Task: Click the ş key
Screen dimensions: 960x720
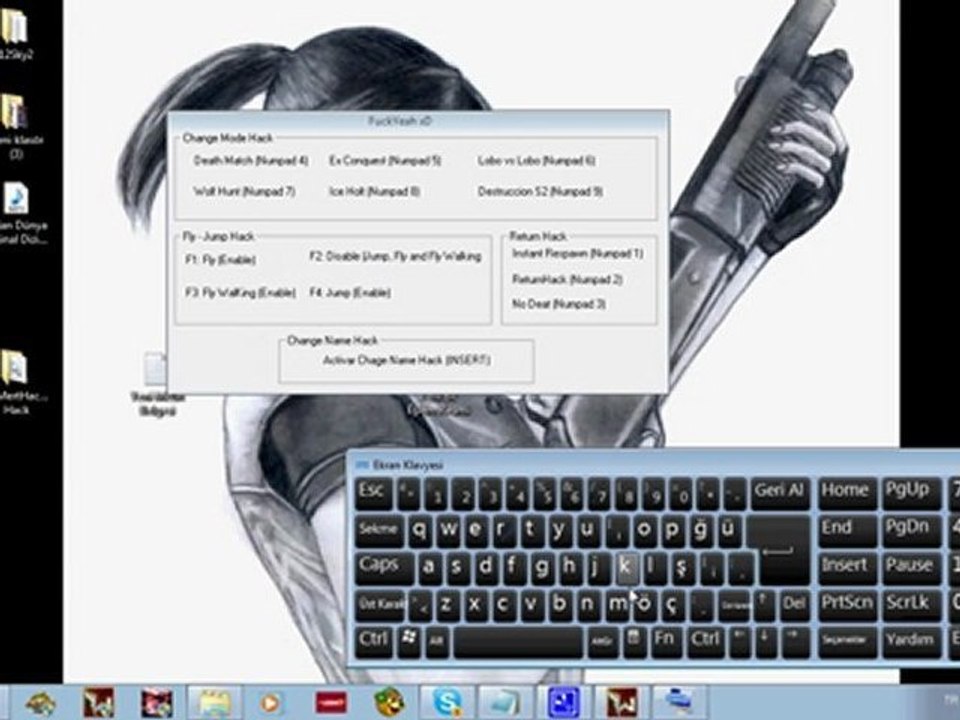Action: 681,568
